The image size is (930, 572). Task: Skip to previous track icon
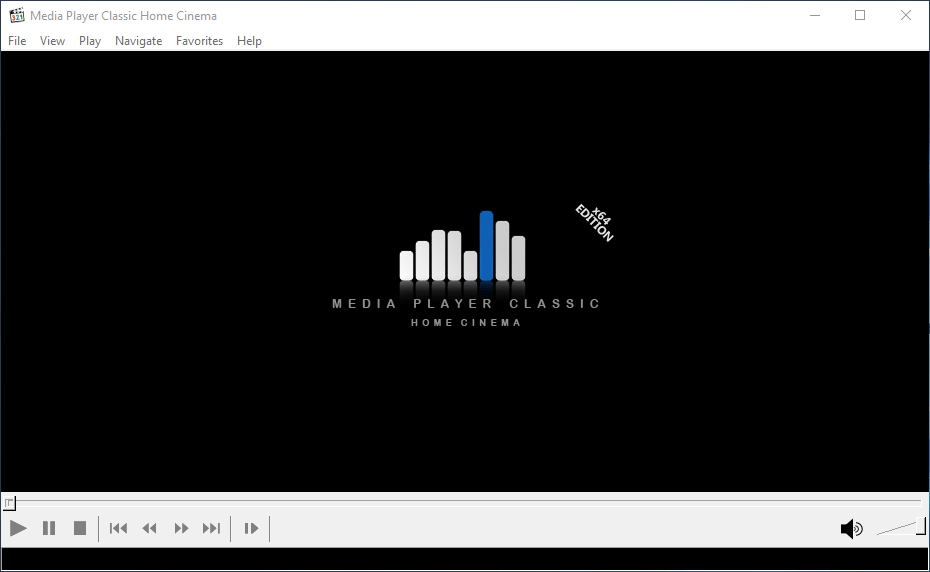click(118, 528)
